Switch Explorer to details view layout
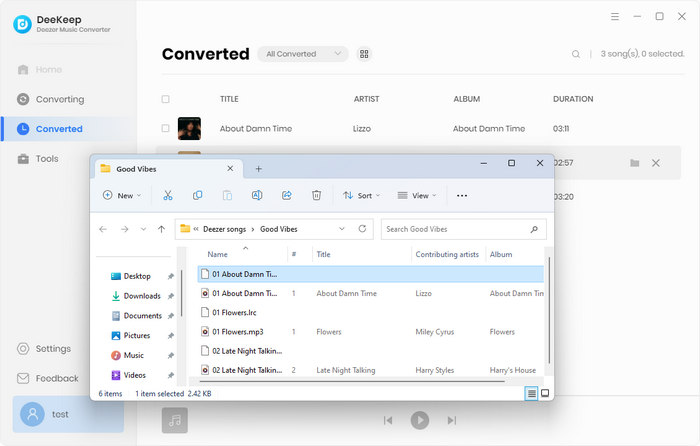This screenshot has height=446, width=700. 531,393
